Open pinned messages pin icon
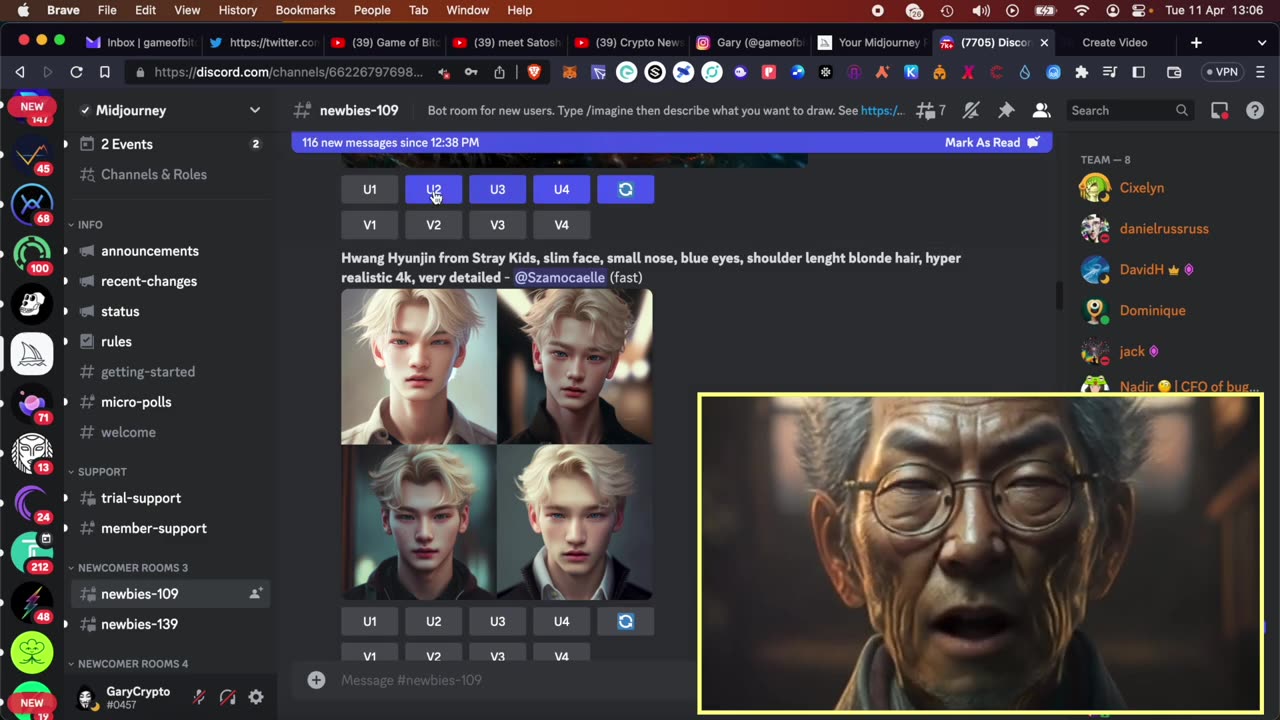1280x720 pixels. click(1006, 110)
